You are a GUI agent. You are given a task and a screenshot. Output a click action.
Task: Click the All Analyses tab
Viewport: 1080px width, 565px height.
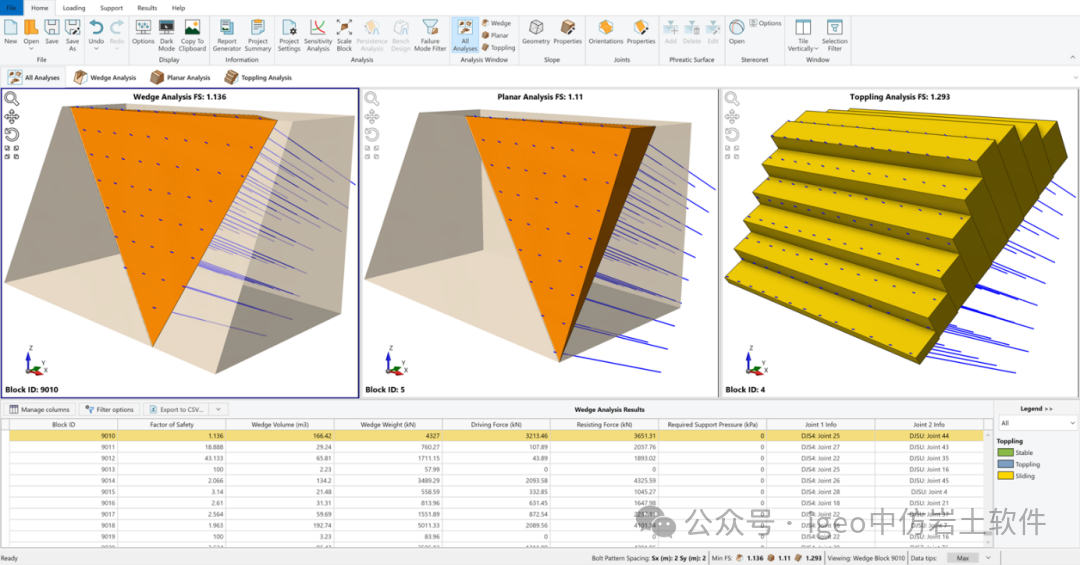tap(34, 78)
